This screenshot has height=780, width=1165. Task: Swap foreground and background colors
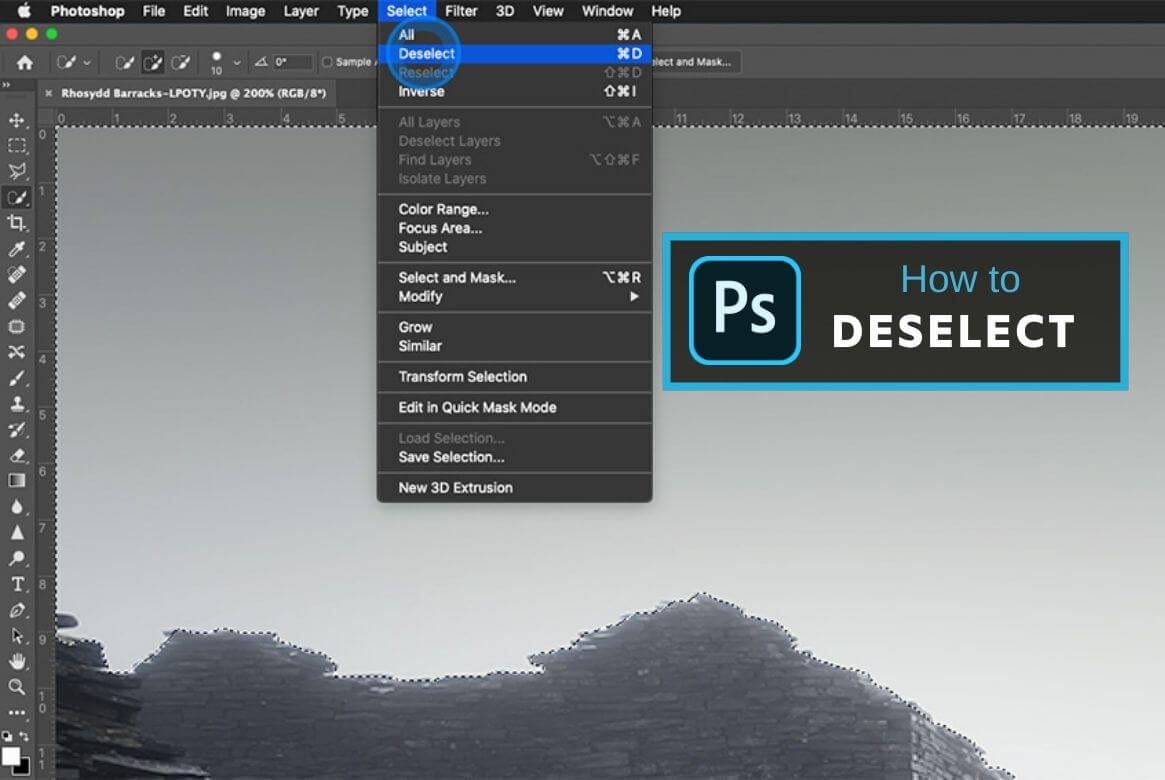coord(25,736)
